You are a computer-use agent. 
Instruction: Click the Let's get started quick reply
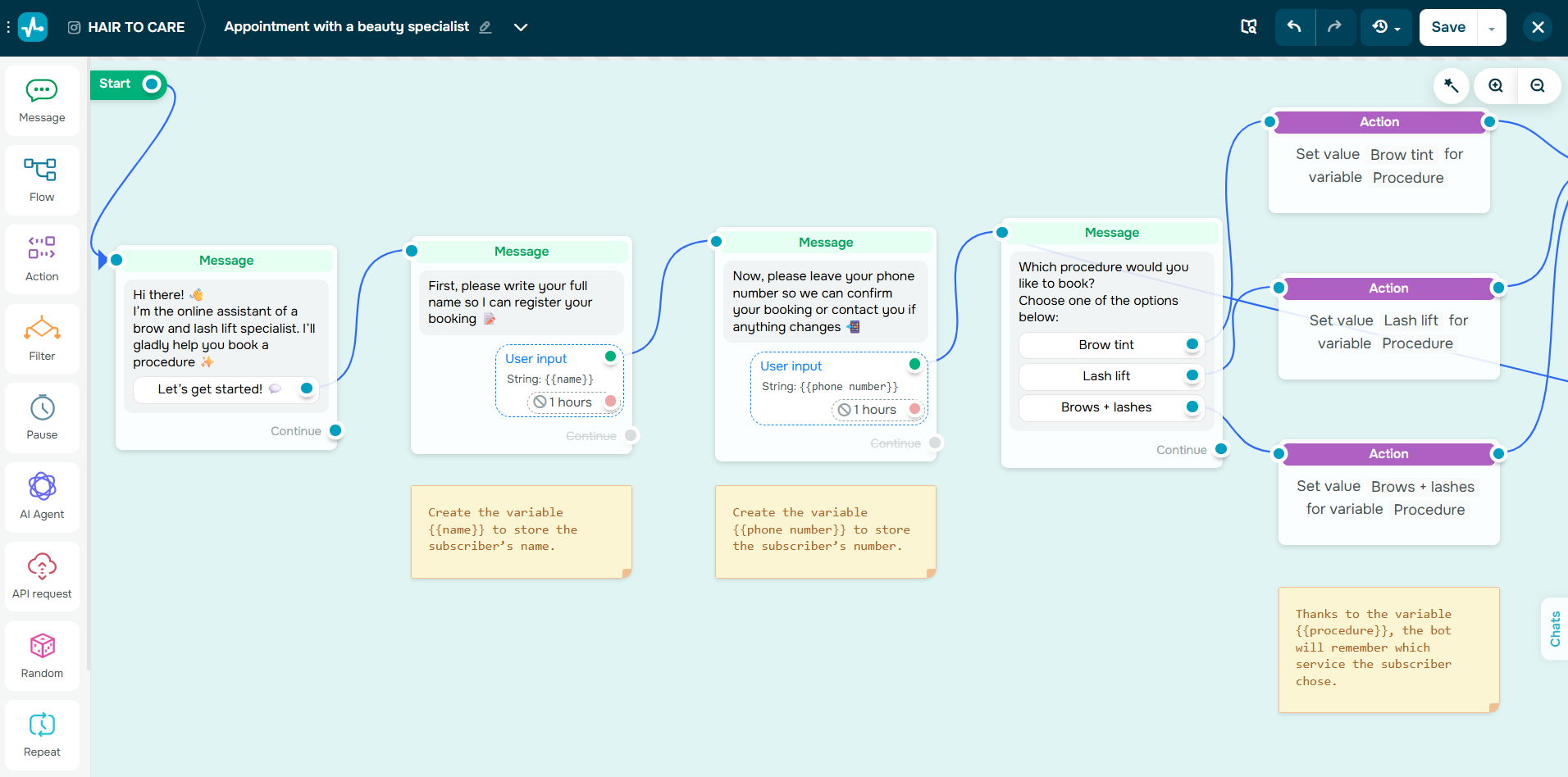point(210,388)
